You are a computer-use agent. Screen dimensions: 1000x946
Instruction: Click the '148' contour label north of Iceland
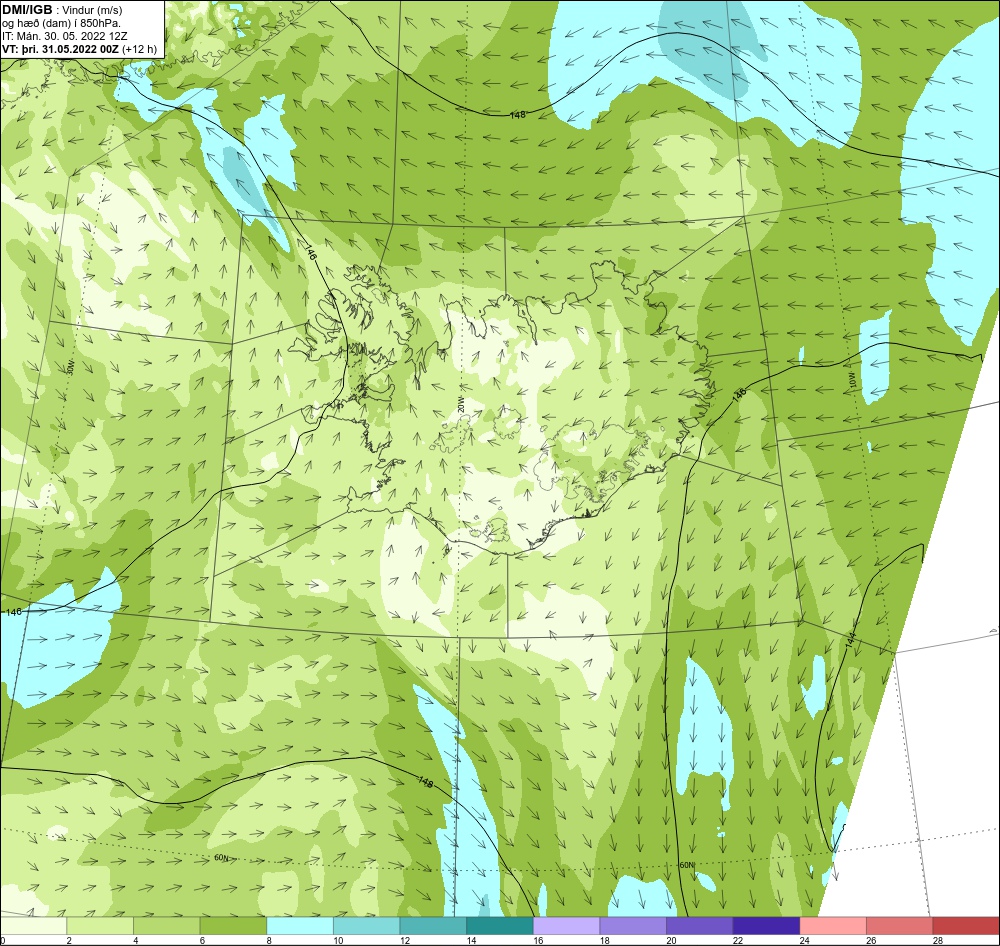(x=518, y=115)
